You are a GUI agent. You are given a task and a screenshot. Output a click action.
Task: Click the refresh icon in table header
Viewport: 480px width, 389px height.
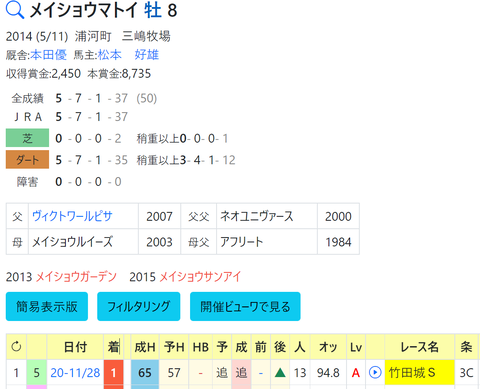coord(16,347)
